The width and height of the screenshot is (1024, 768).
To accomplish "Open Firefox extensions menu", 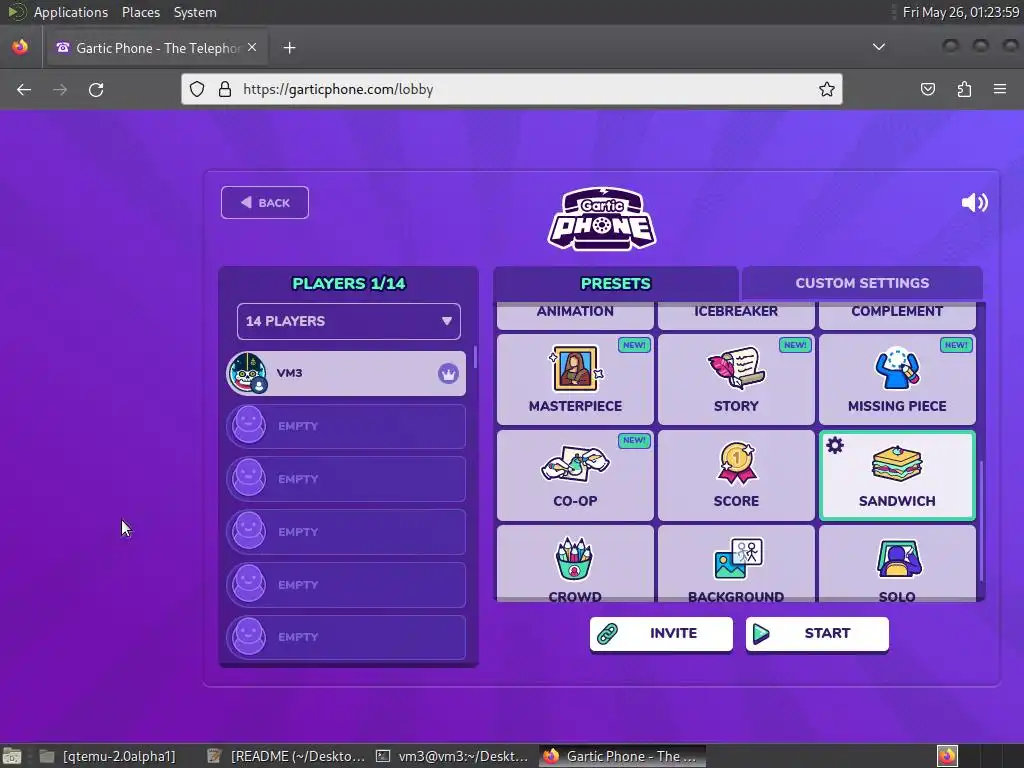I will (964, 89).
